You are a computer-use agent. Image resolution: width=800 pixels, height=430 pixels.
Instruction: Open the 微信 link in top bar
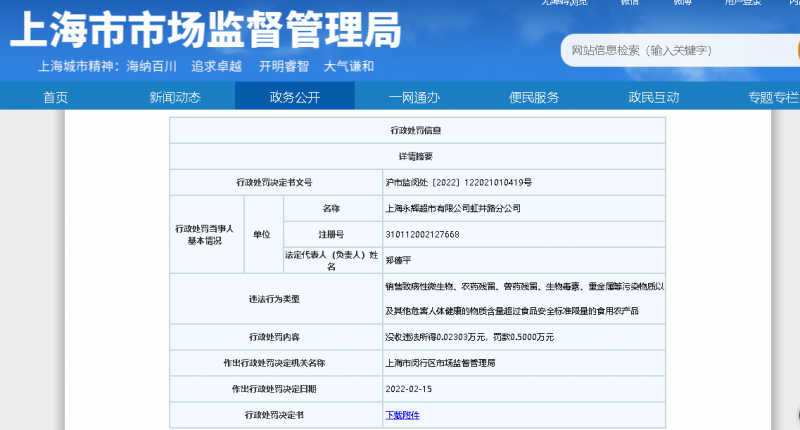click(630, 3)
